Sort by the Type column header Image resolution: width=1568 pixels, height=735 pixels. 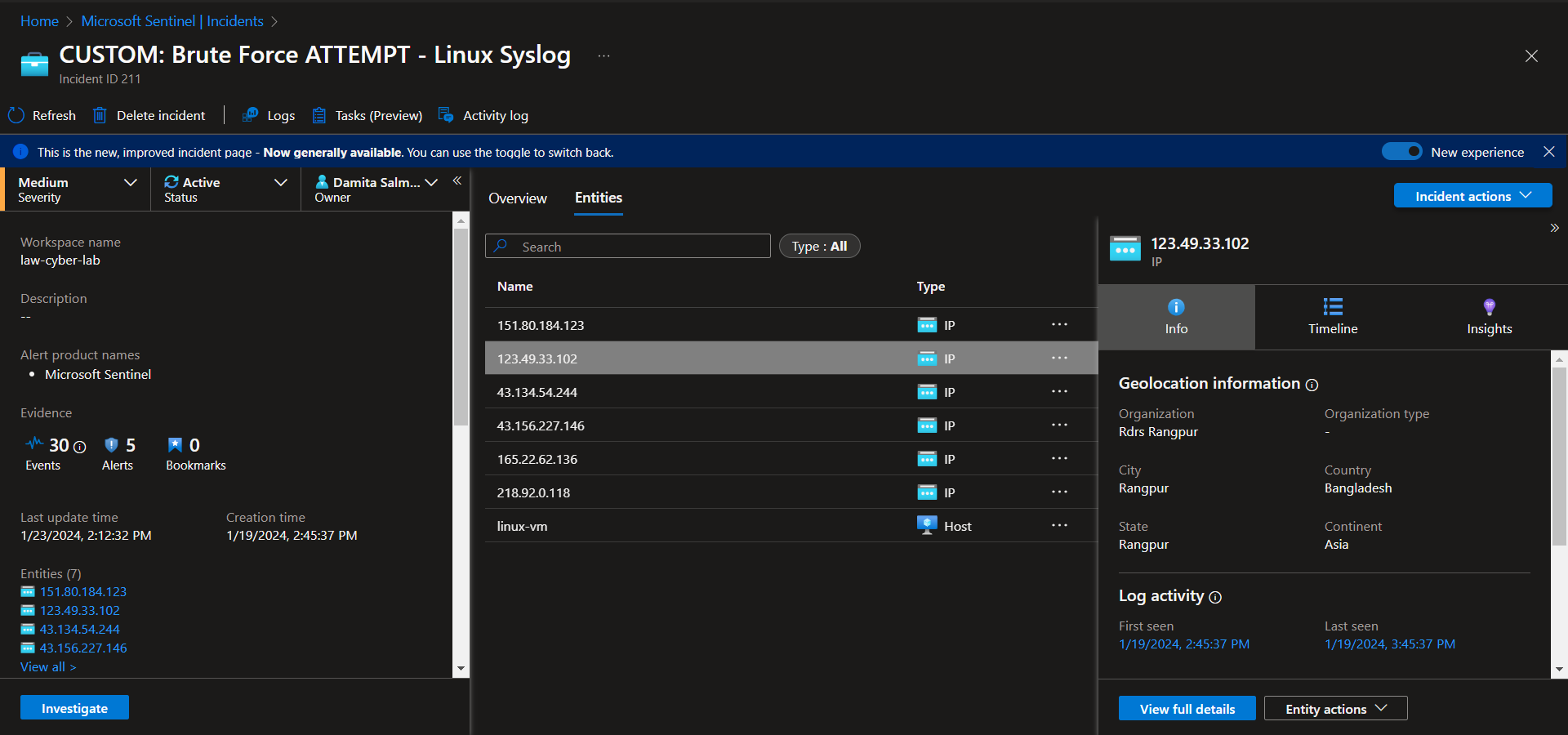930,287
